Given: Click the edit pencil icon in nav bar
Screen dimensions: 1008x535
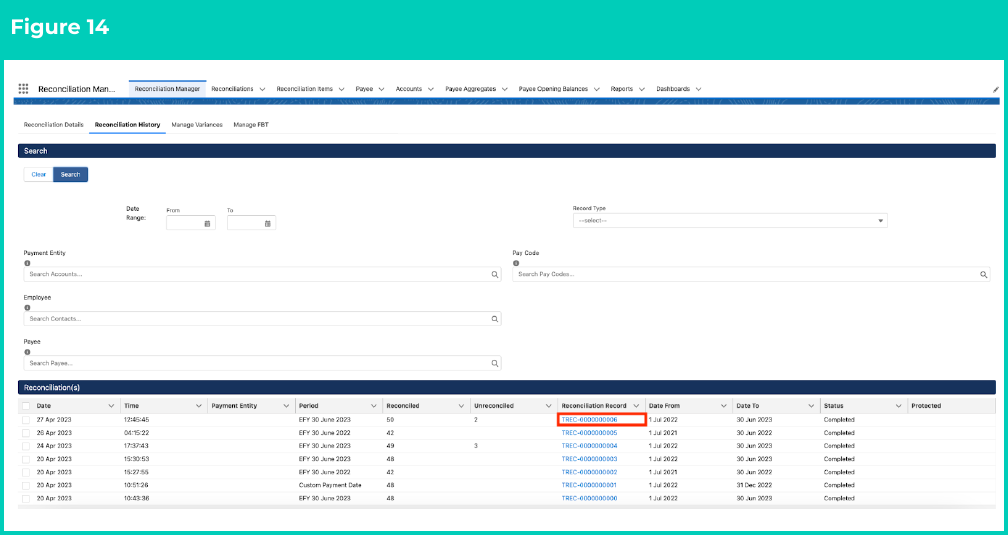Looking at the screenshot, I should pos(996,89).
